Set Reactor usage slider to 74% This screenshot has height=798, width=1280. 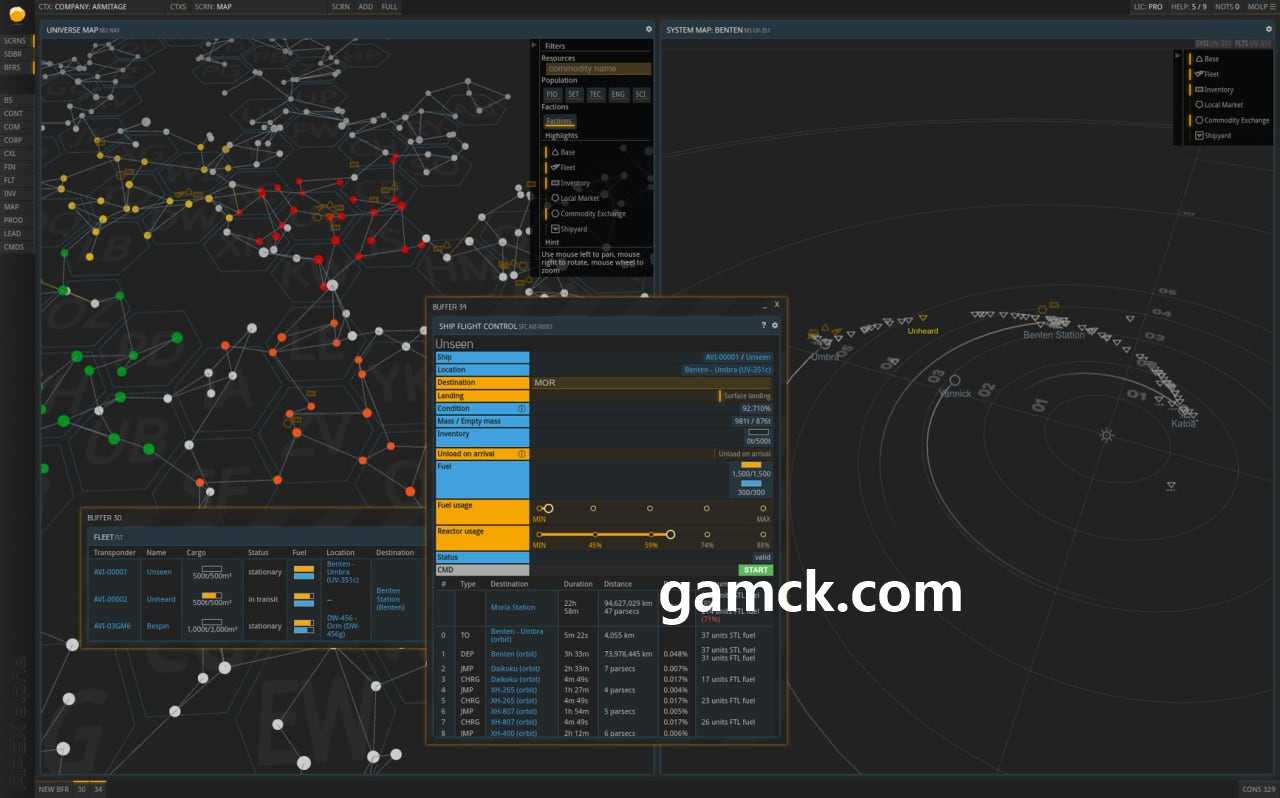(x=706, y=535)
